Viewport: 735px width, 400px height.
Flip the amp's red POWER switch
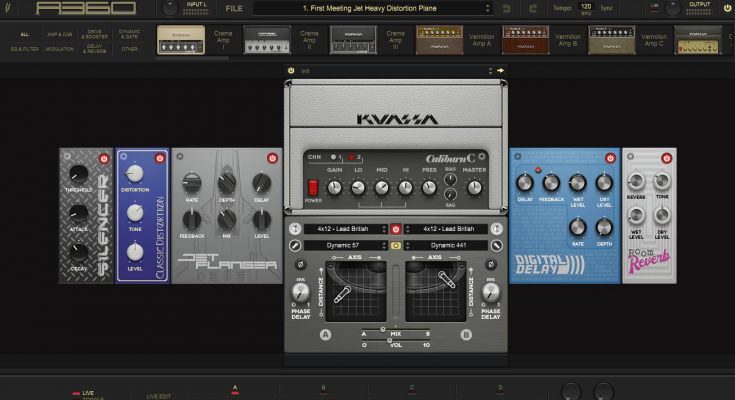click(312, 187)
